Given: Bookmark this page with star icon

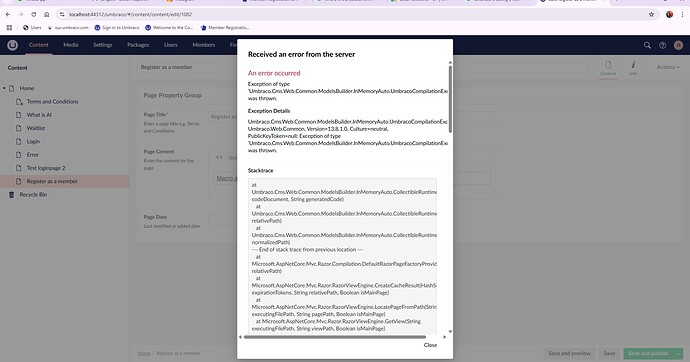Looking at the screenshot, I should pyautogui.click(x=651, y=15).
